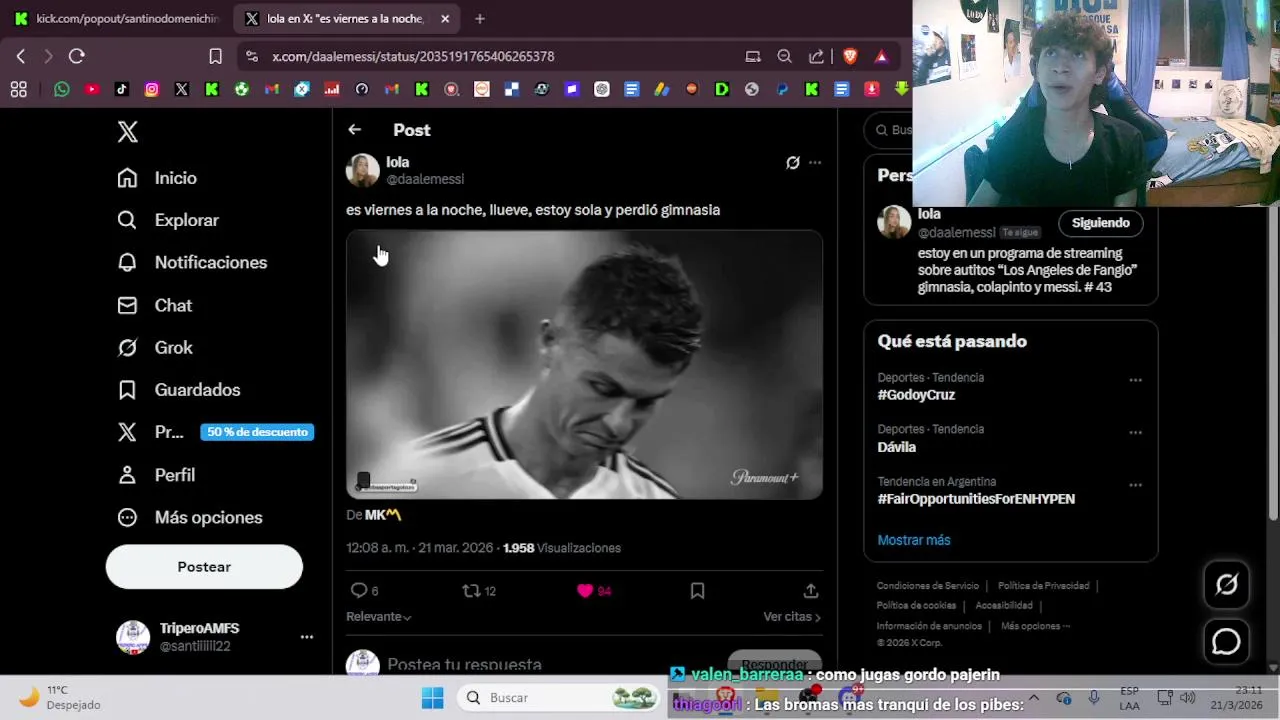Viewport: 1280px width, 720px height.
Task: Click the X search box
Action: click(x=890, y=130)
